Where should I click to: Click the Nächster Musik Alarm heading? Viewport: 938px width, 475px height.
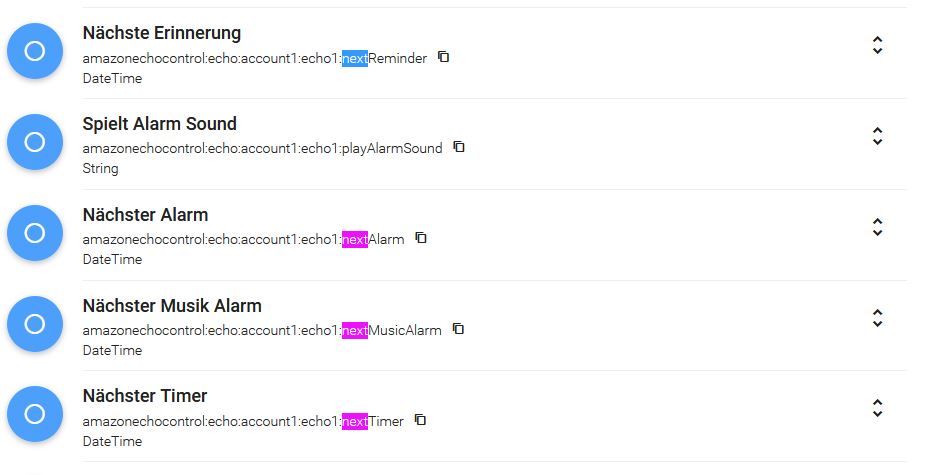[x=172, y=306]
